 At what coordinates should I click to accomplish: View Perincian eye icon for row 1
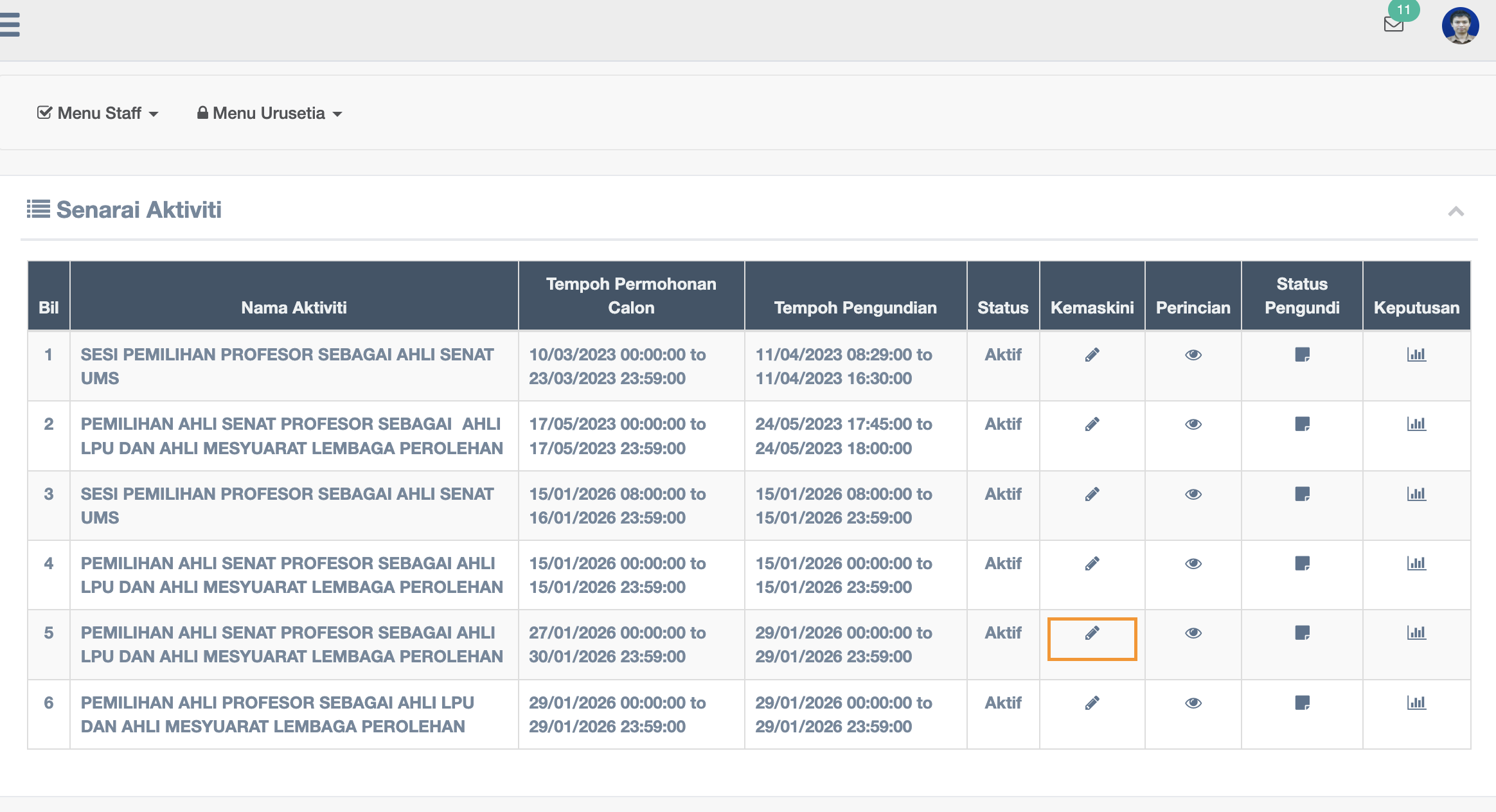(1193, 355)
